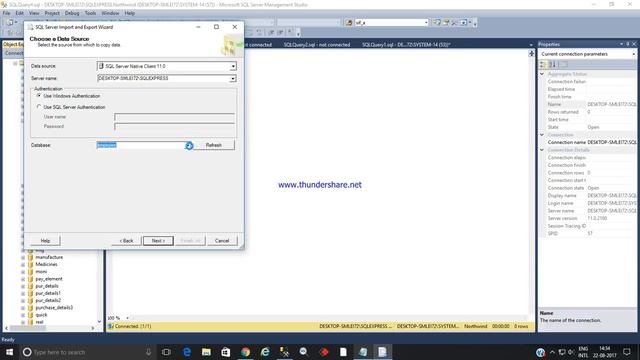Open Microsoft Store from taskbar
The height and width of the screenshot is (360, 640).
(226, 352)
